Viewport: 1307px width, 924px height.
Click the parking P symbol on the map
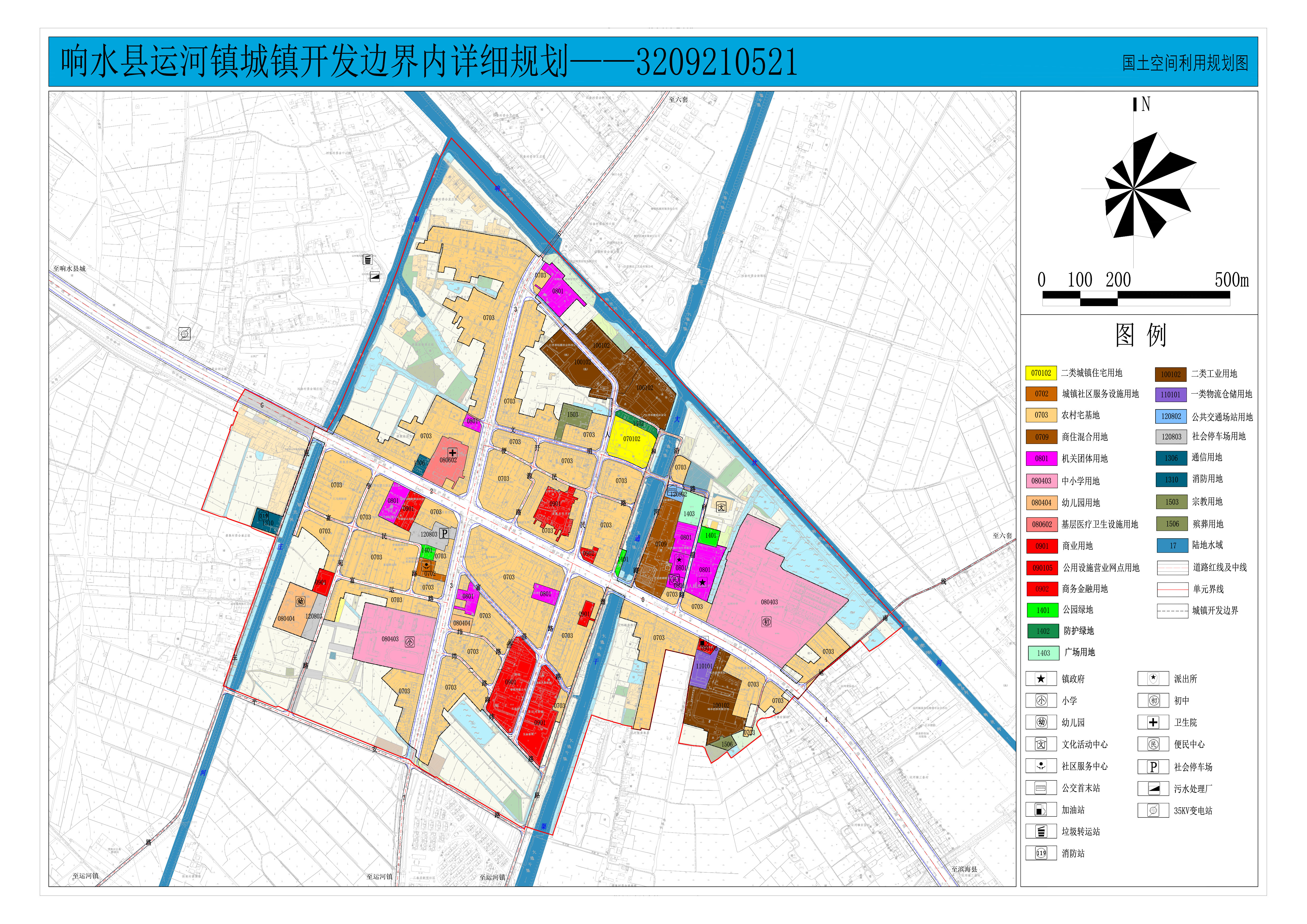[444, 534]
